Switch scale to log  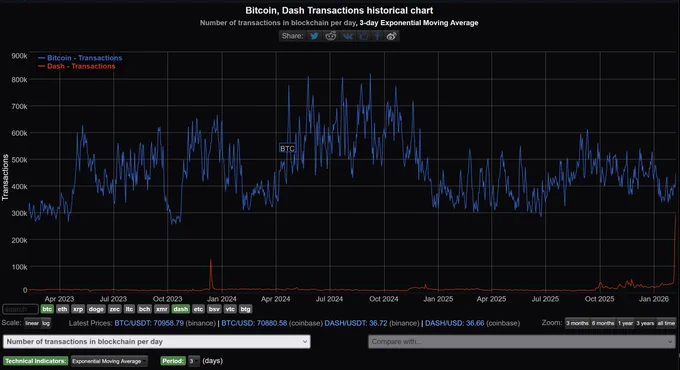[46, 323]
